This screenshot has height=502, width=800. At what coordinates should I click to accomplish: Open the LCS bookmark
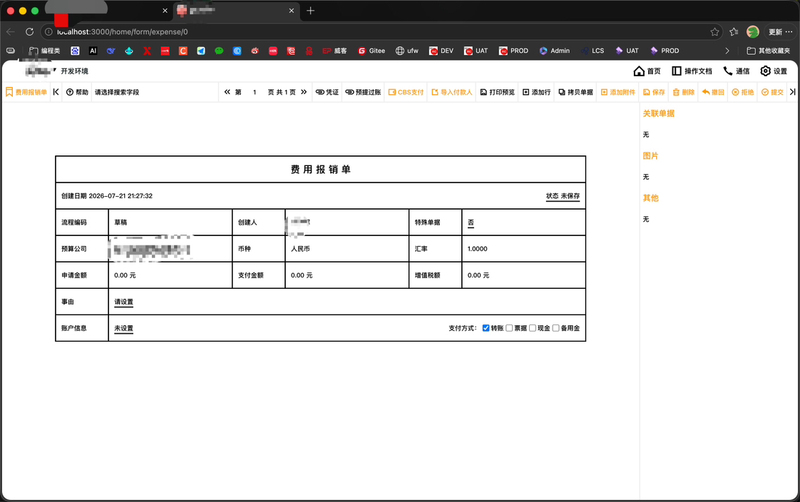click(x=592, y=51)
